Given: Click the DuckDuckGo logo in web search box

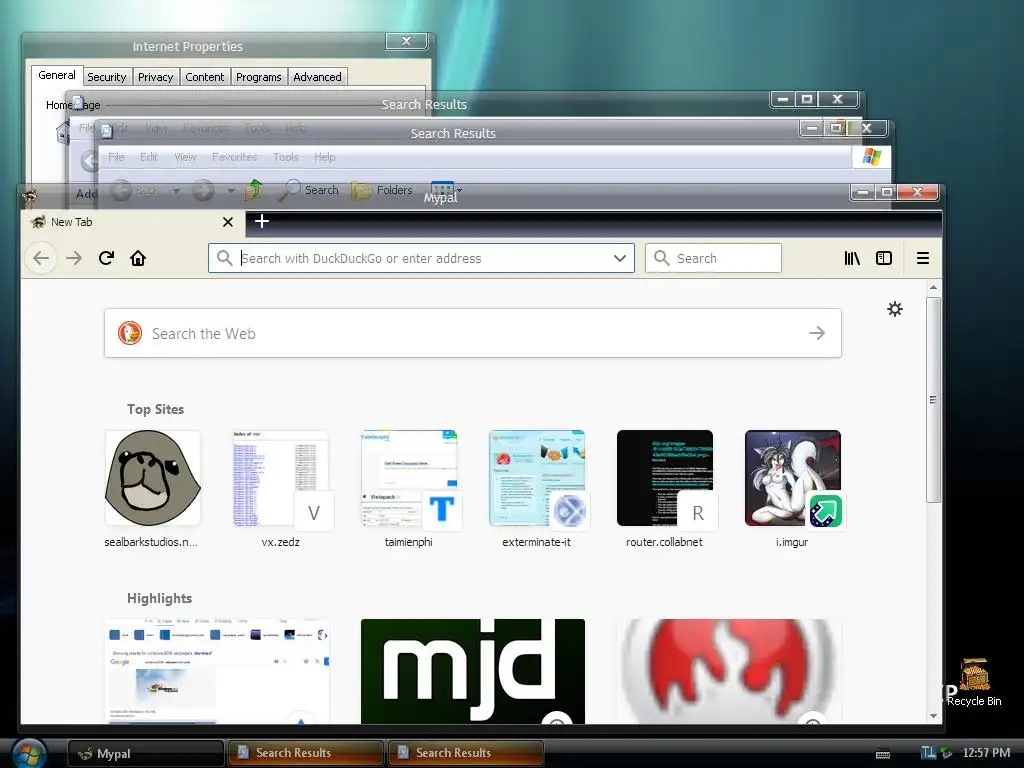Looking at the screenshot, I should [130, 333].
